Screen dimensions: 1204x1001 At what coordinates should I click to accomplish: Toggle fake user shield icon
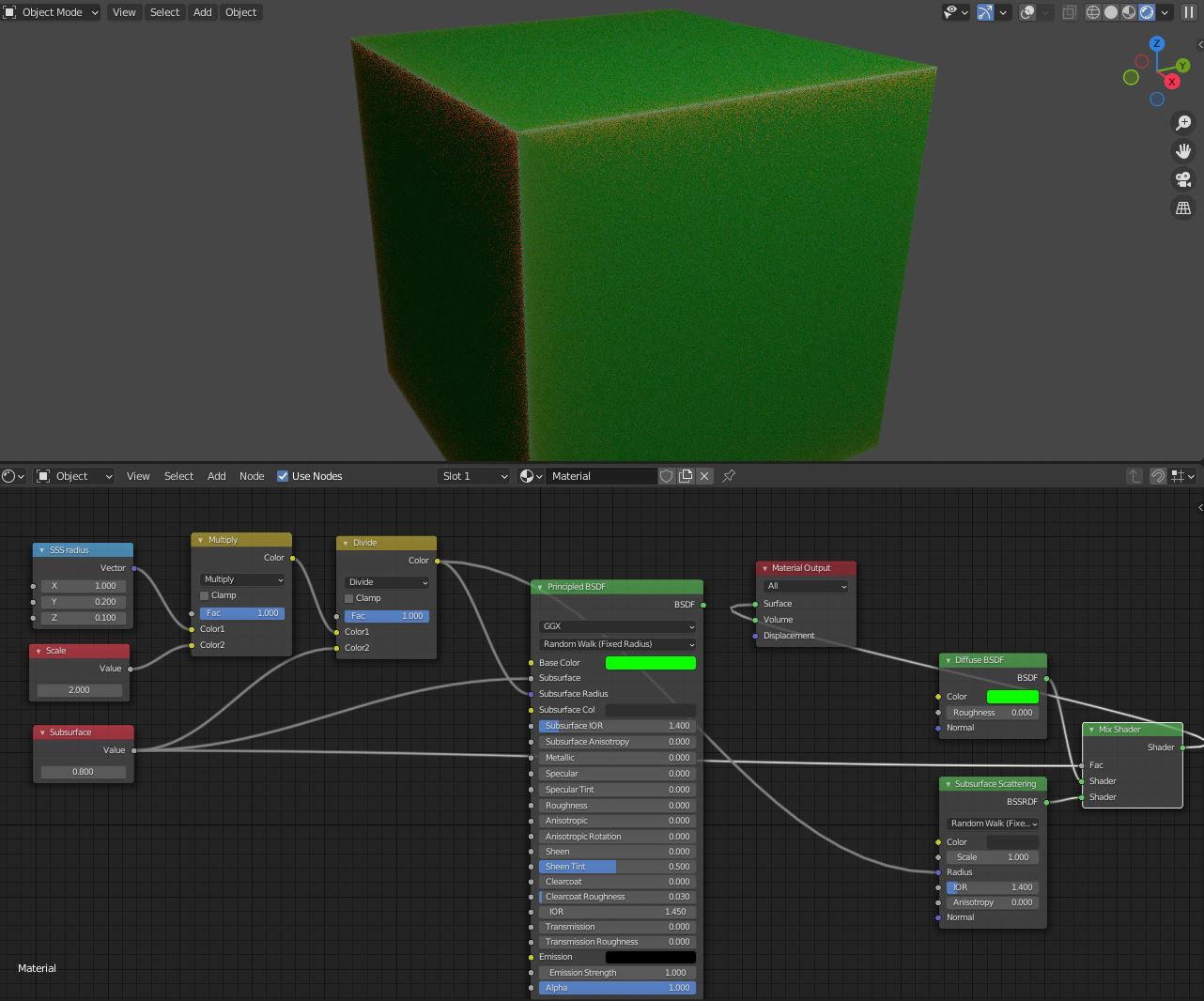[667, 476]
